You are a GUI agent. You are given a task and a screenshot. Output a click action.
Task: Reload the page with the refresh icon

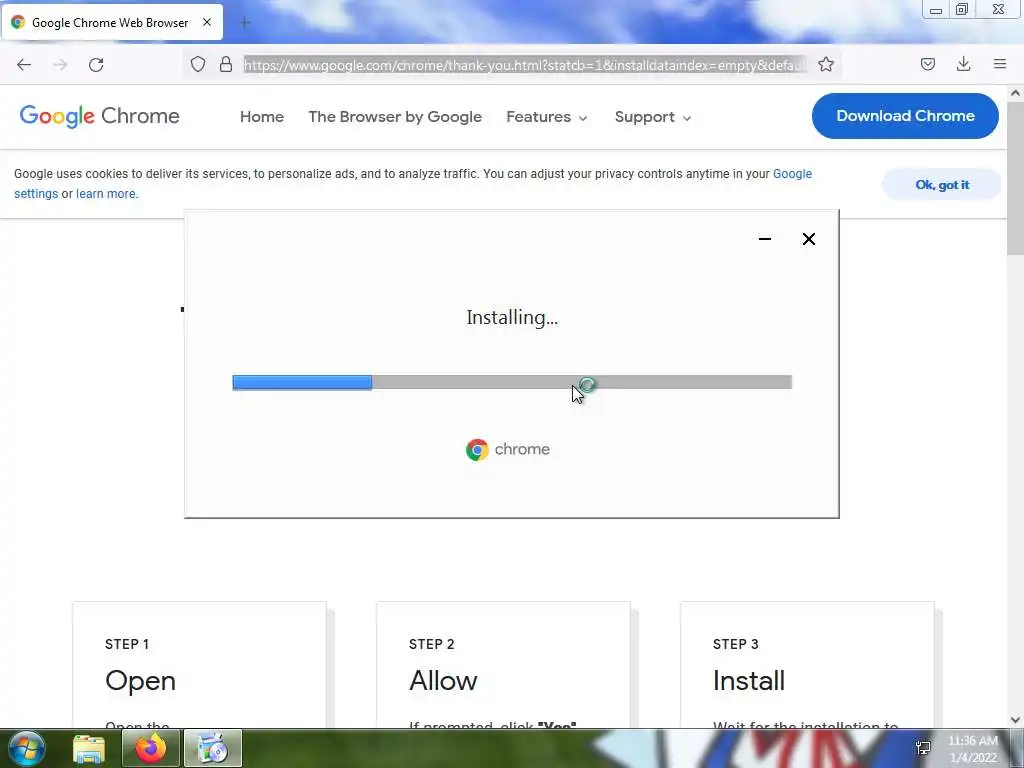pos(96,65)
